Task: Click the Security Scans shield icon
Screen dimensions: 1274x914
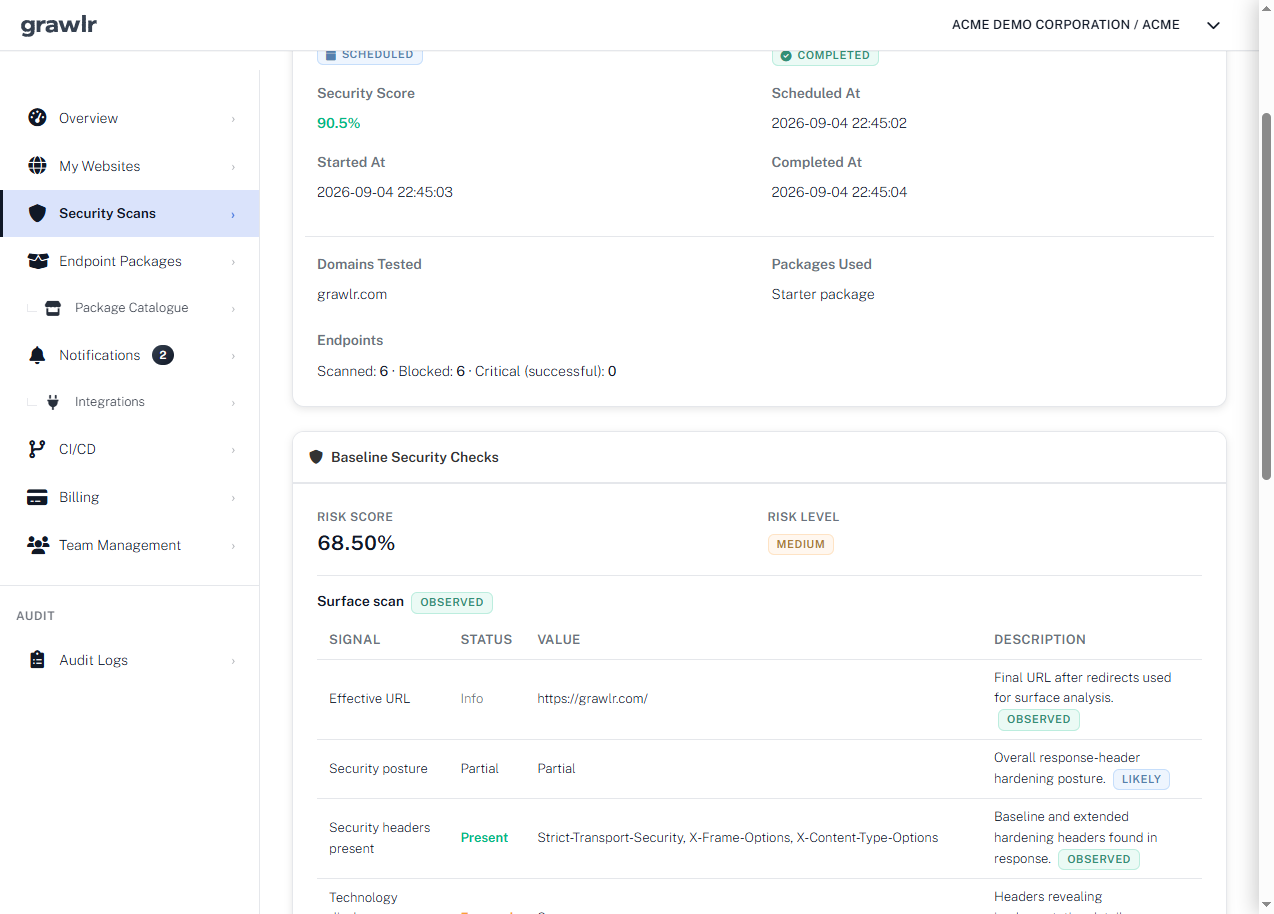Action: pos(37,213)
